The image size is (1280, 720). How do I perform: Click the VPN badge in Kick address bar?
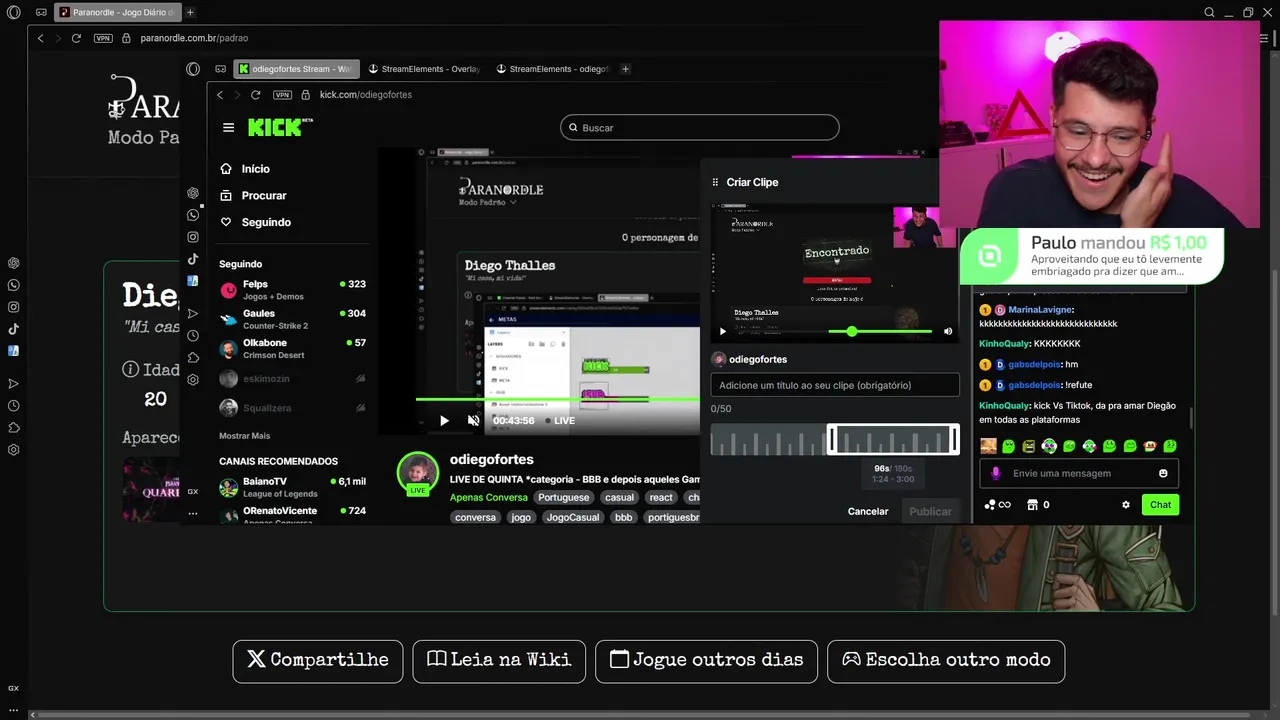282,95
